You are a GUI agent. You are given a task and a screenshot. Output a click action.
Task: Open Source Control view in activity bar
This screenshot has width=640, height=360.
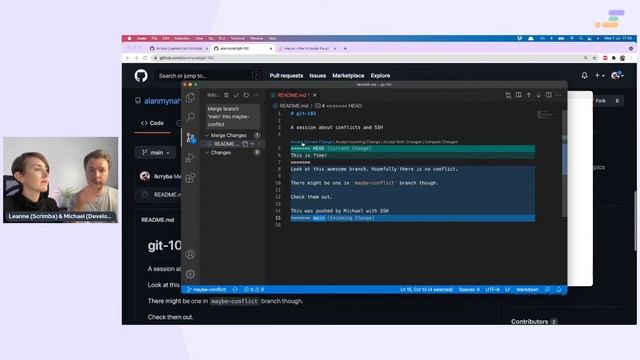point(190,138)
